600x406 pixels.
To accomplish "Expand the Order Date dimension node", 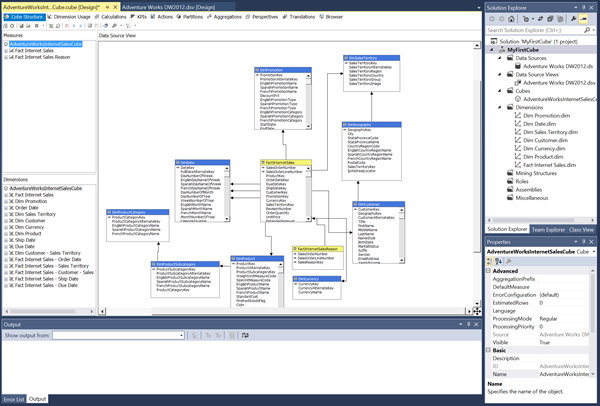I will (x=5, y=207).
